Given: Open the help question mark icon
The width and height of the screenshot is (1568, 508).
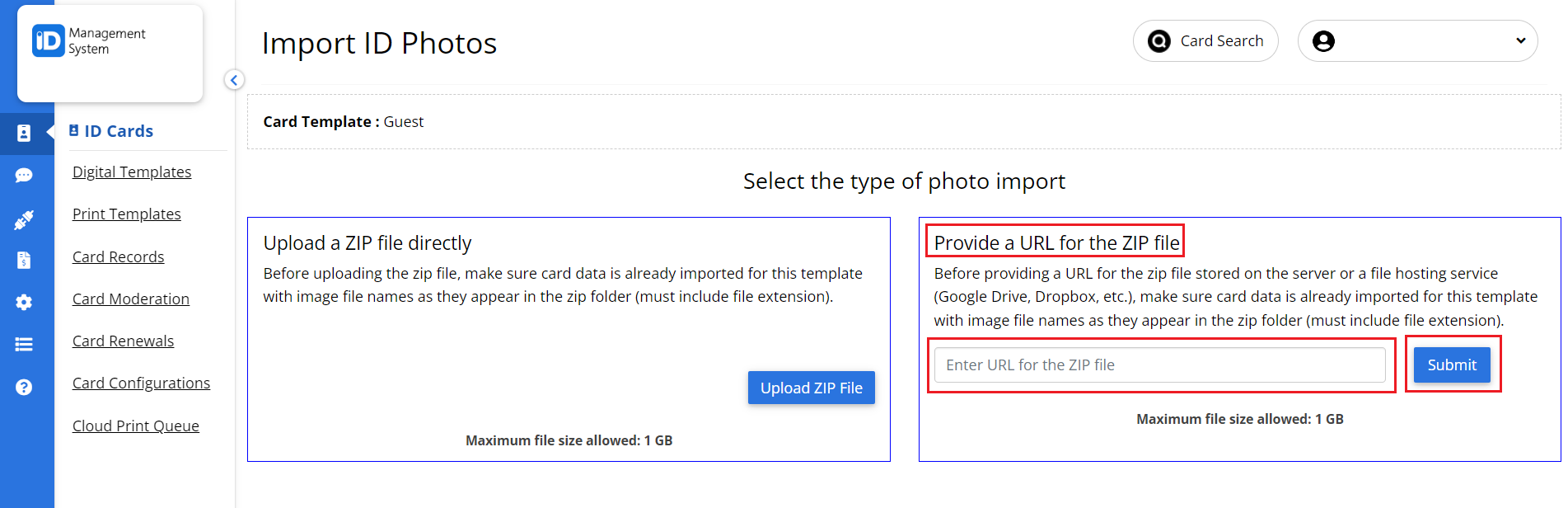Looking at the screenshot, I should tap(26, 386).
